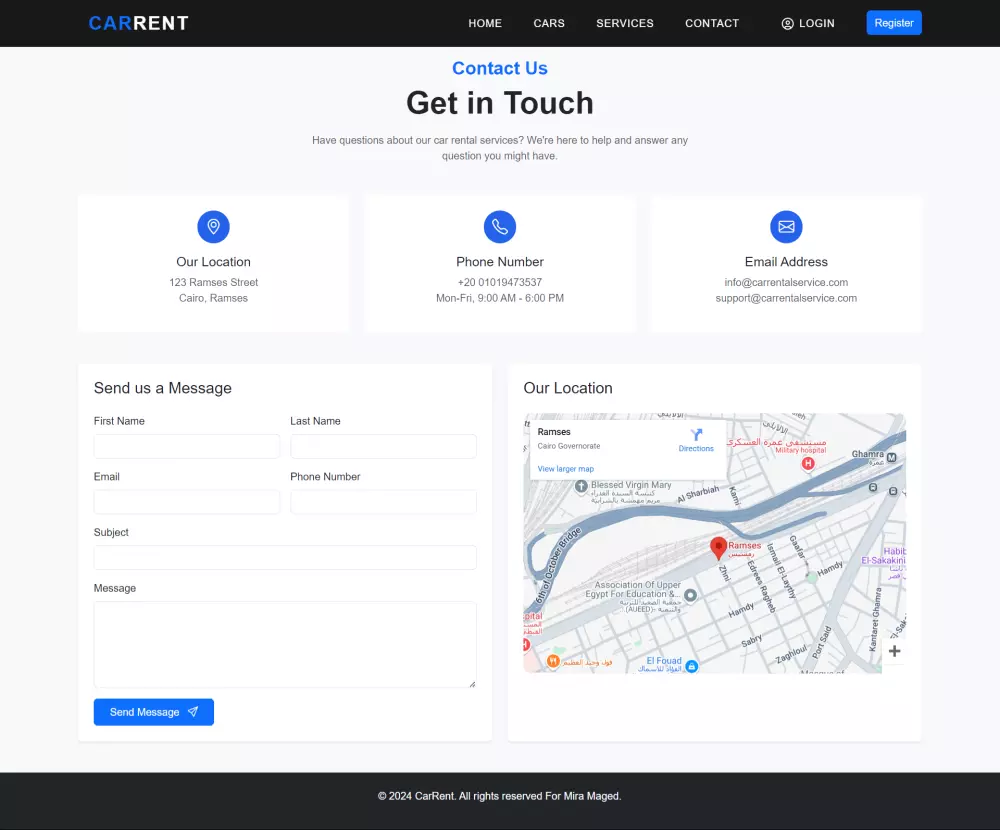The image size is (1000, 830).
Task: Open the SERVICES navigation item
Action: click(x=624, y=23)
